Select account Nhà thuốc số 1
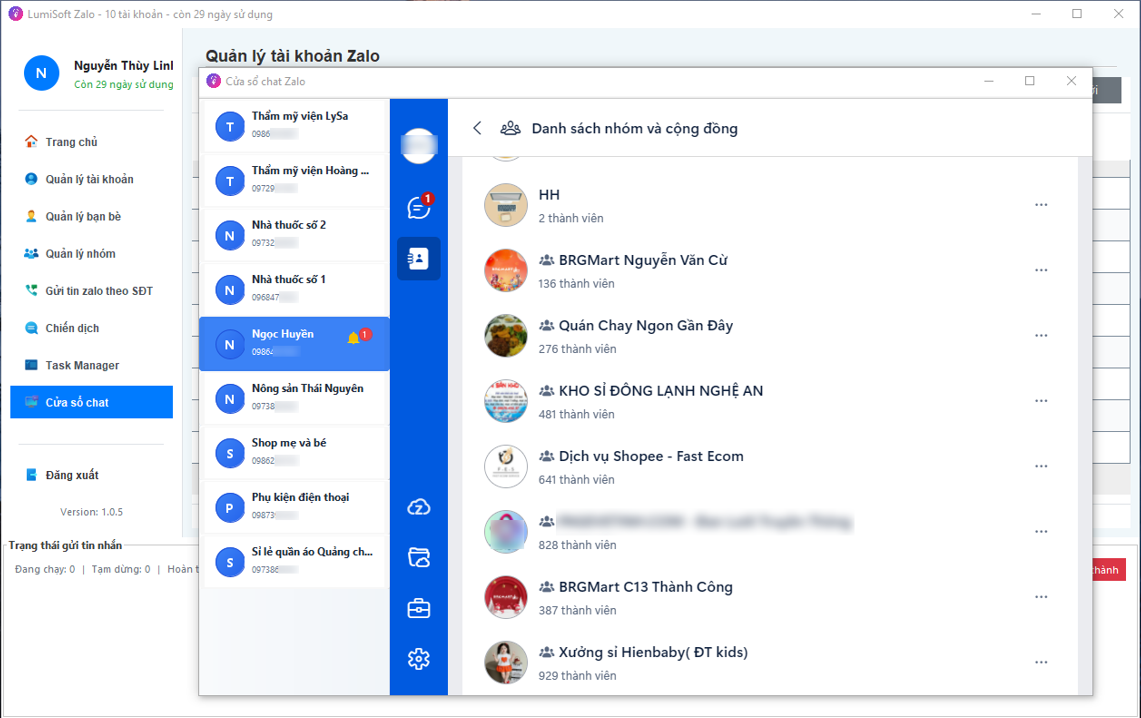Screen dimensions: 1141x718 pyautogui.click(x=294, y=290)
